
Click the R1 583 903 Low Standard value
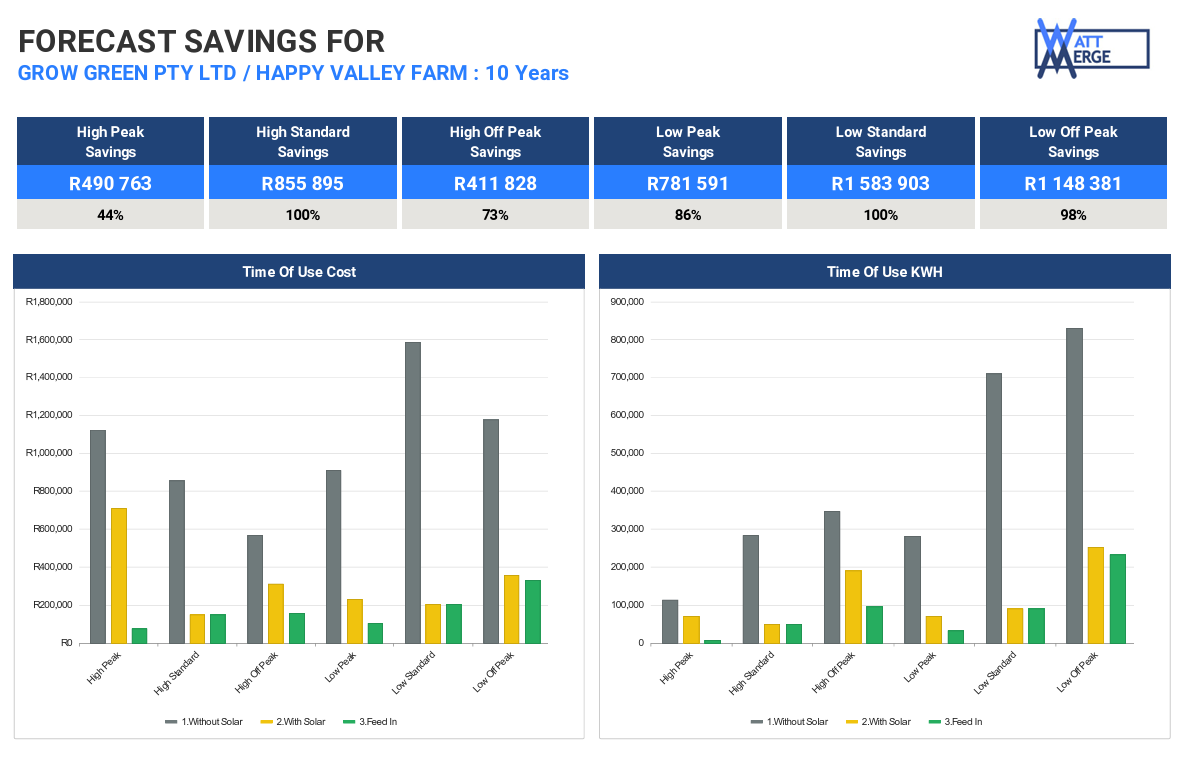click(x=880, y=183)
